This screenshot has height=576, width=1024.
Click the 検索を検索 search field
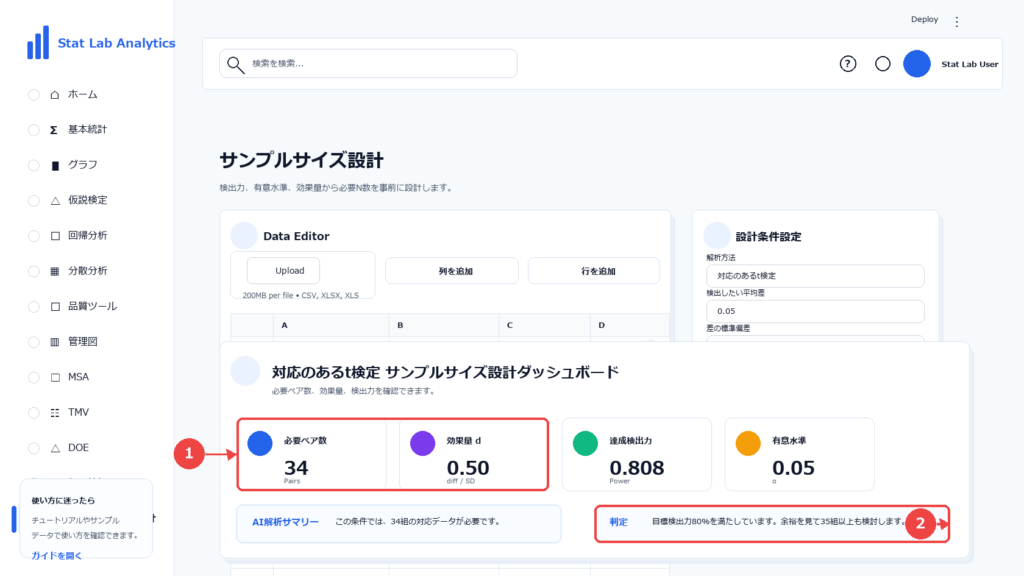[368, 63]
